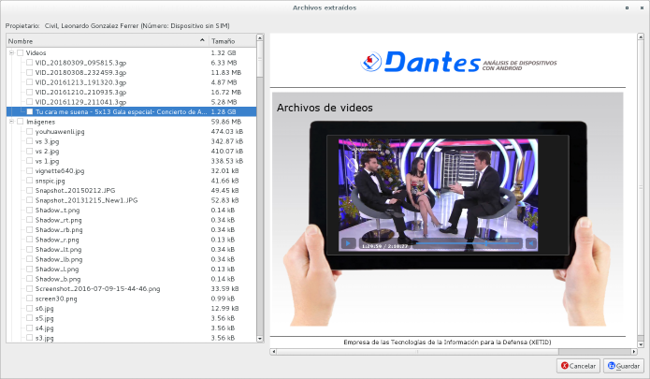
Task: Check VID_20180308_232459.3gp checkbox
Action: click(29, 72)
